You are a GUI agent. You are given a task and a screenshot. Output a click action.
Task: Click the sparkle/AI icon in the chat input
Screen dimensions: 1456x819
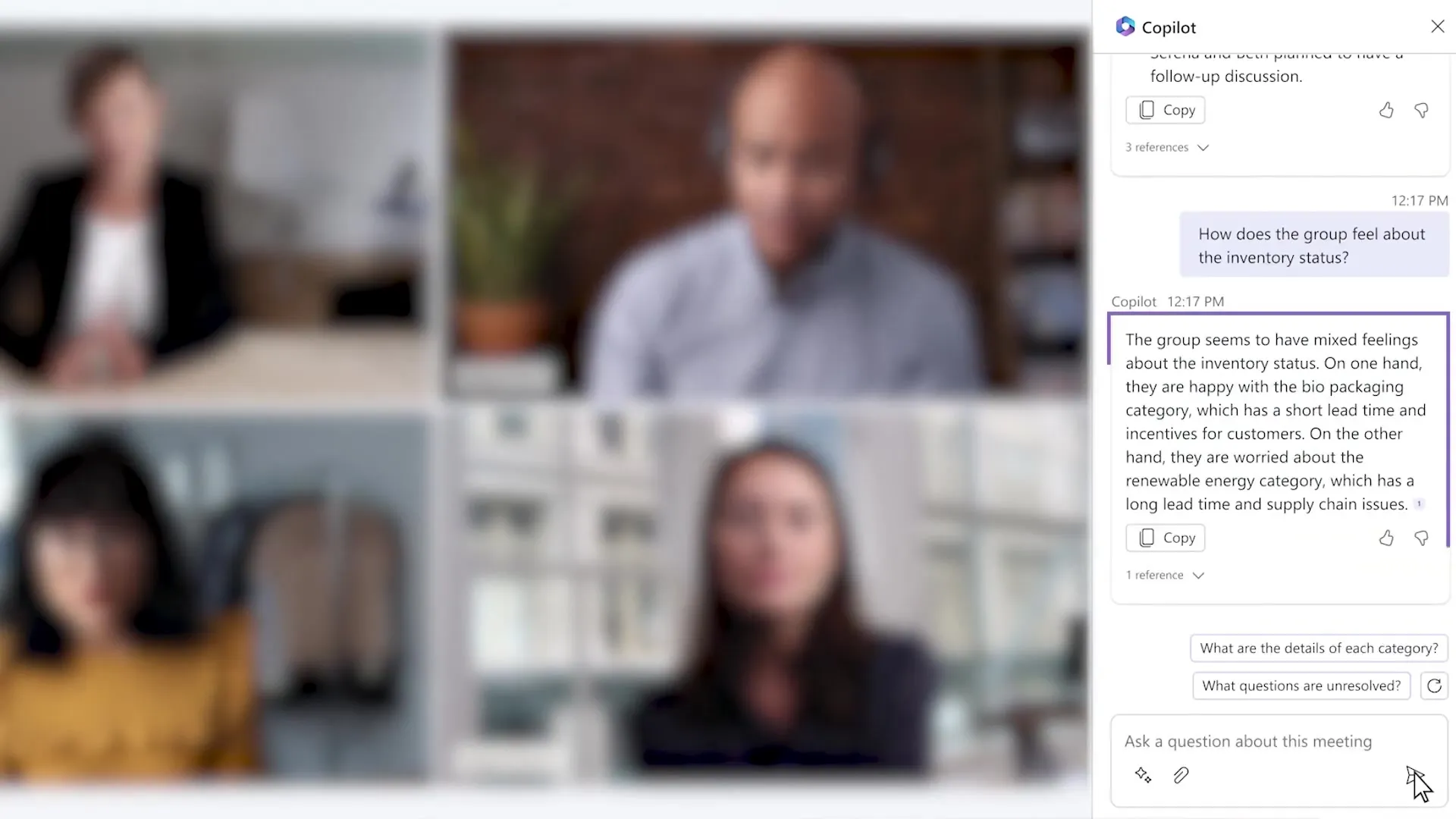tap(1142, 775)
